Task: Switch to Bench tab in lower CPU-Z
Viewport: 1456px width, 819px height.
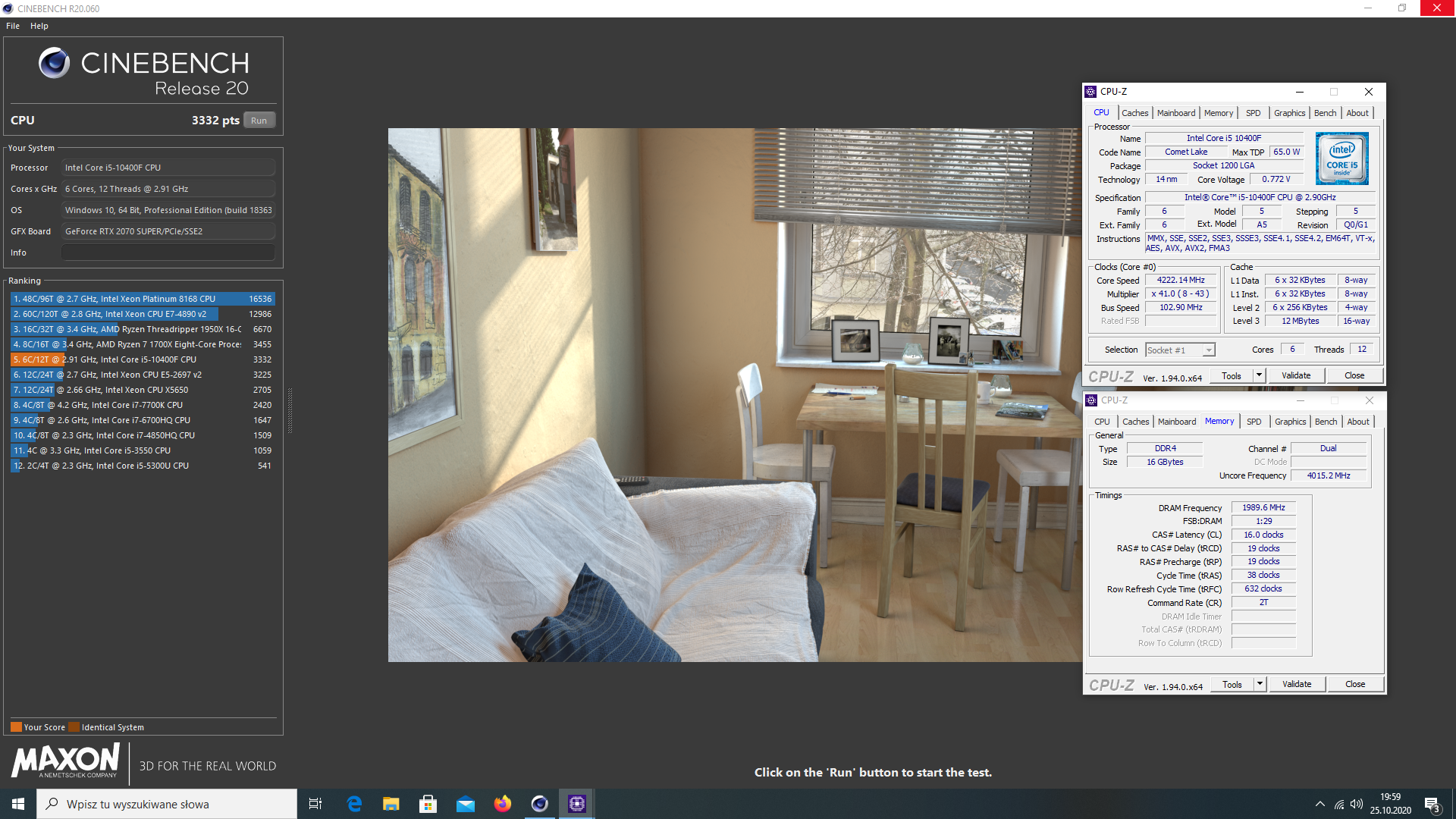Action: [1326, 422]
